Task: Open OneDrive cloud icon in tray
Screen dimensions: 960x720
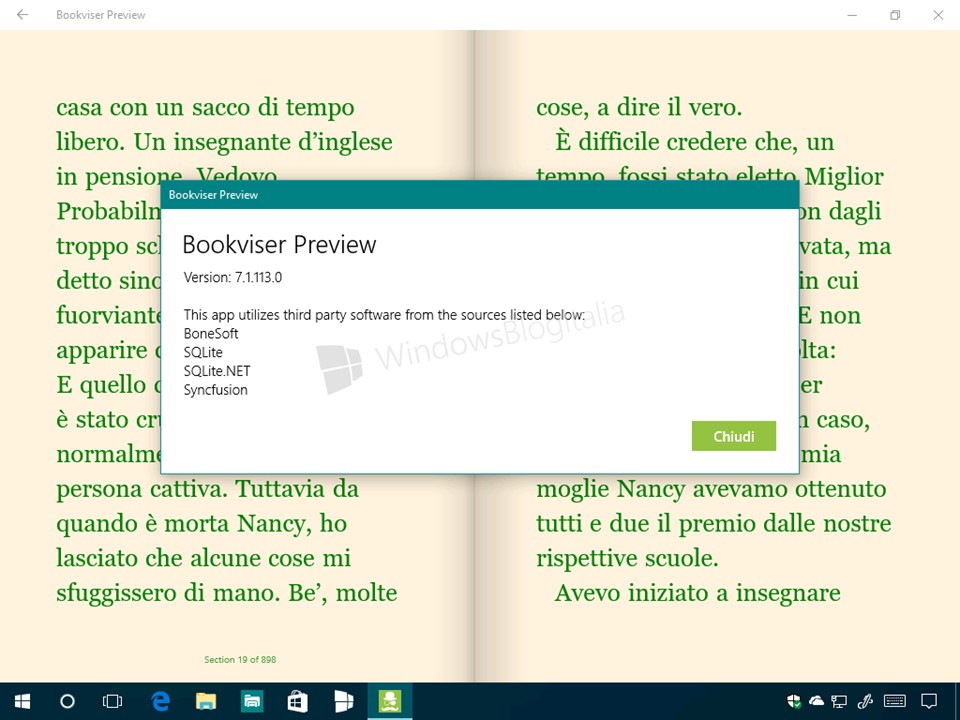Action: [x=816, y=701]
